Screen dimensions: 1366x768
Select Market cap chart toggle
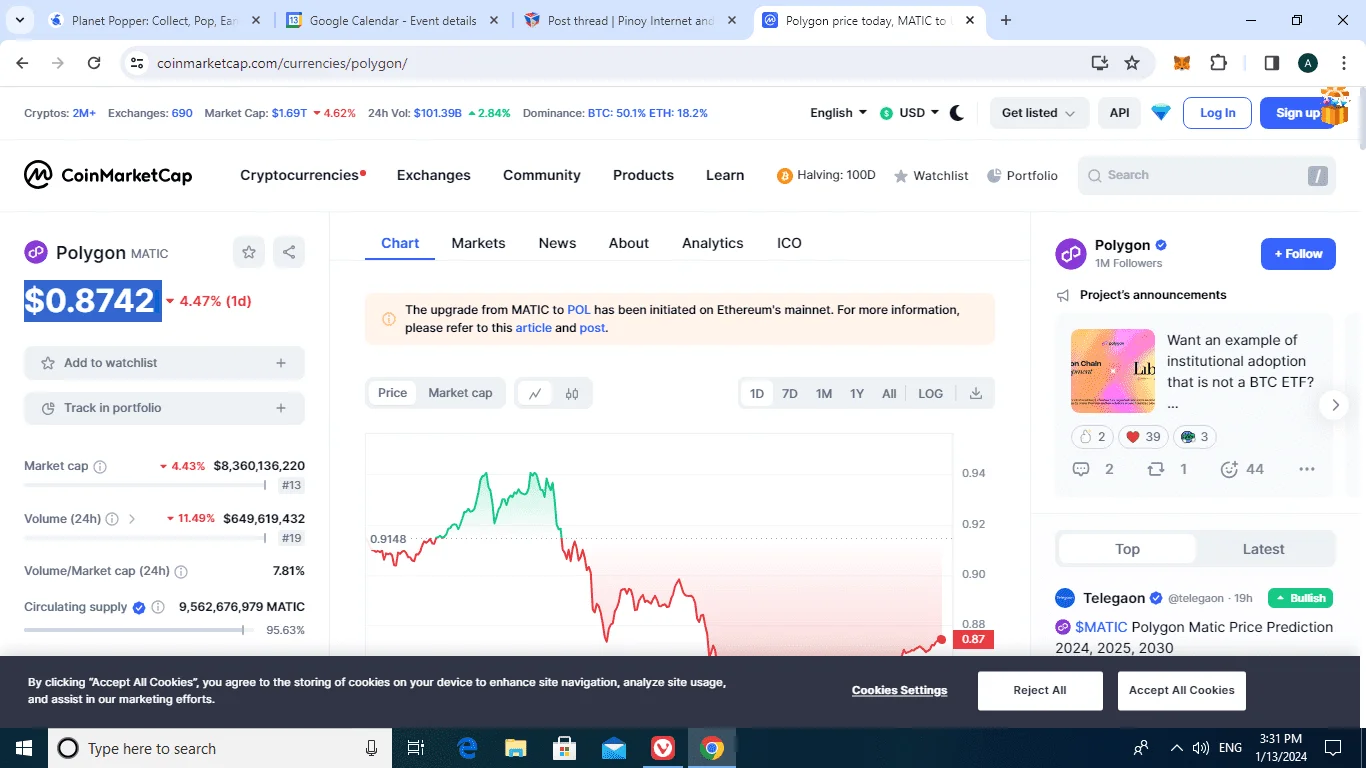click(x=460, y=393)
